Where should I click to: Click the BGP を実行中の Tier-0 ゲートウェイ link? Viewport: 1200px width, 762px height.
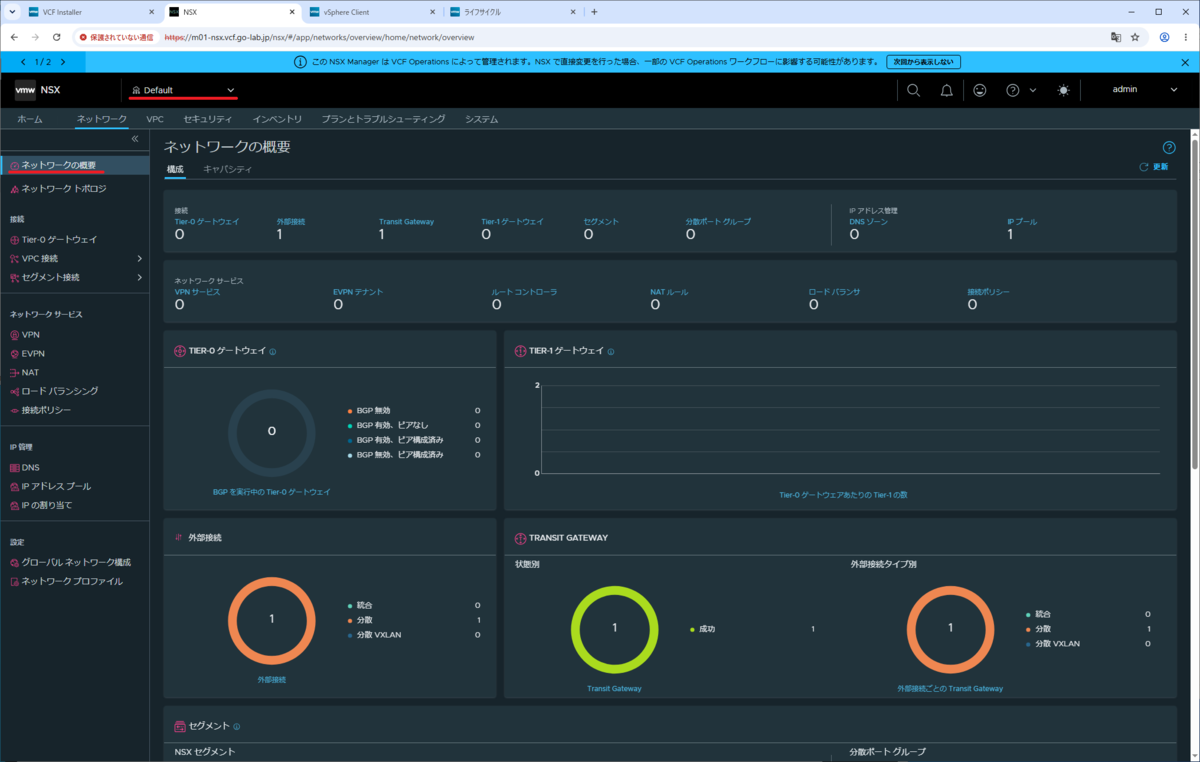pyautogui.click(x=271, y=492)
